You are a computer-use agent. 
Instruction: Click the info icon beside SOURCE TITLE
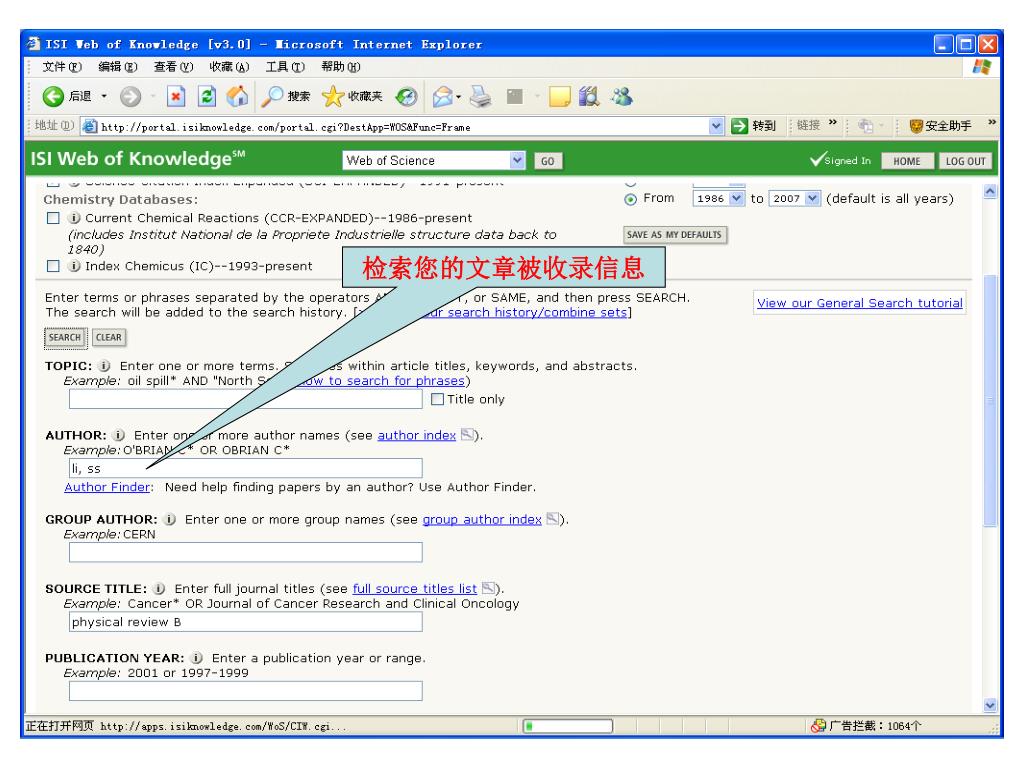[159, 588]
